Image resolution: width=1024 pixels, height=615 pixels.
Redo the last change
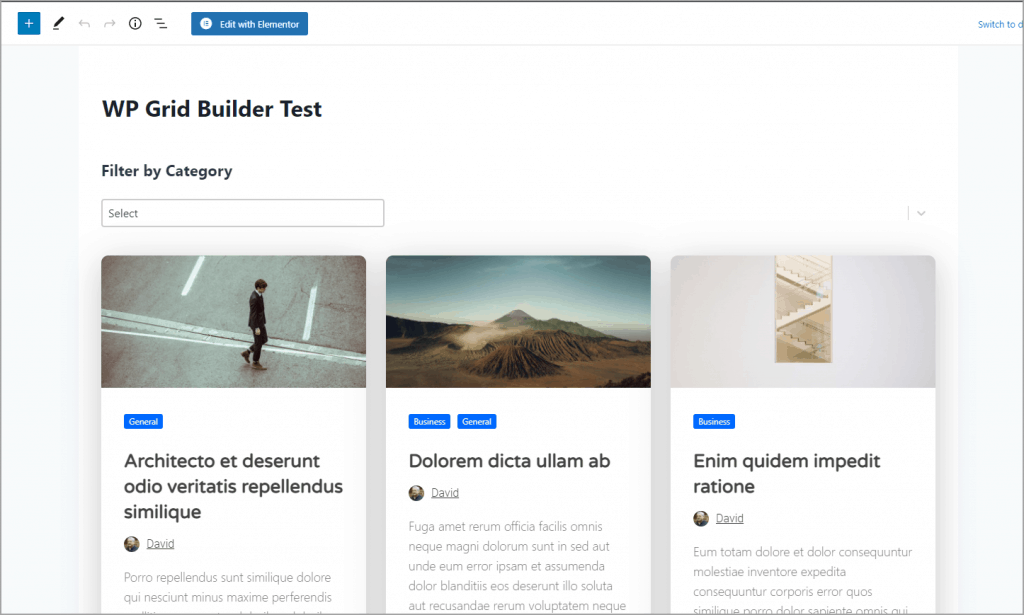point(109,22)
